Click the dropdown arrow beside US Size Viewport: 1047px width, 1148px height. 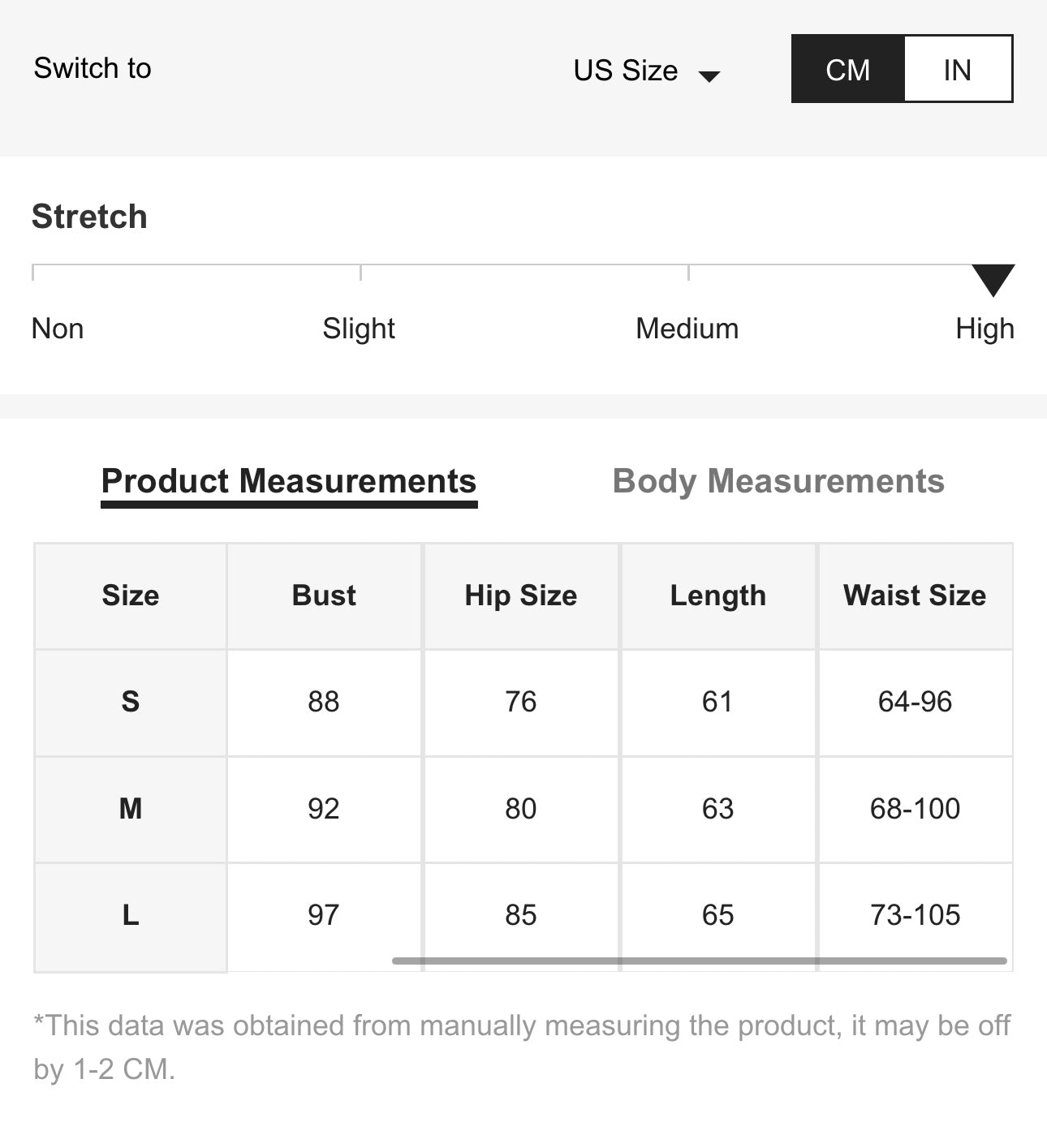[x=709, y=76]
